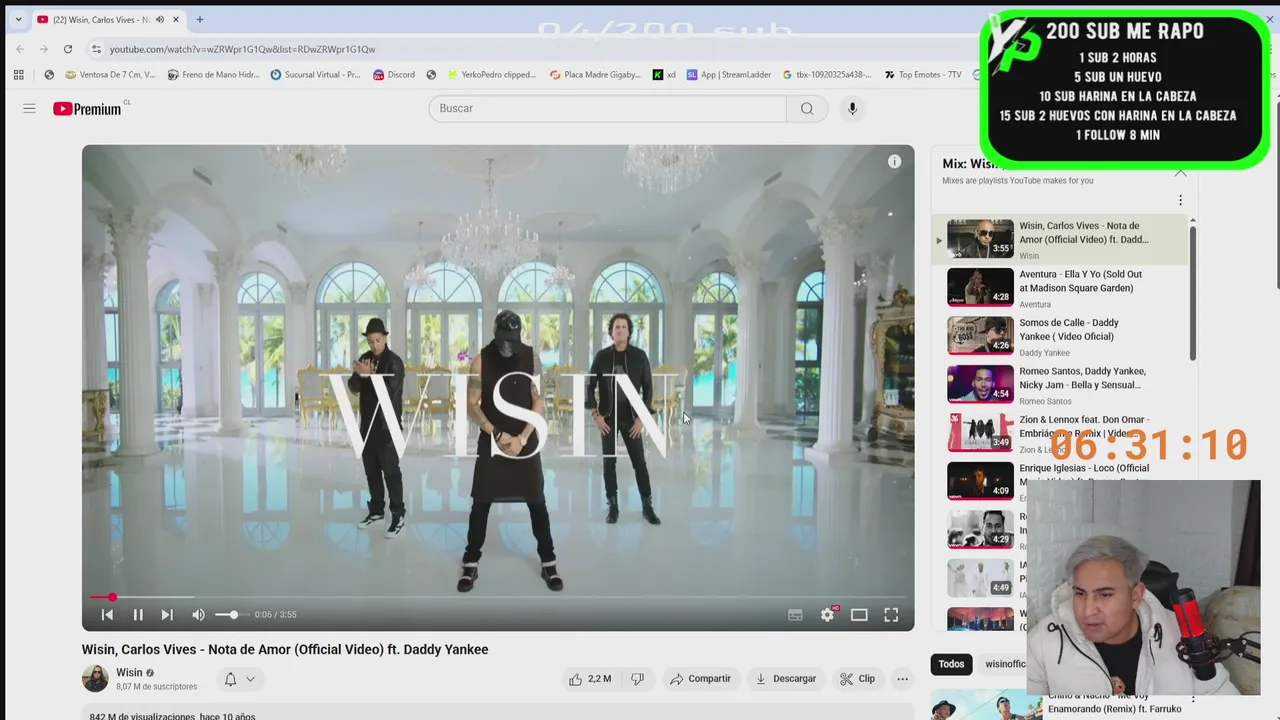1280x720 pixels.
Task: Seek on the red video progress bar
Action: (498, 597)
